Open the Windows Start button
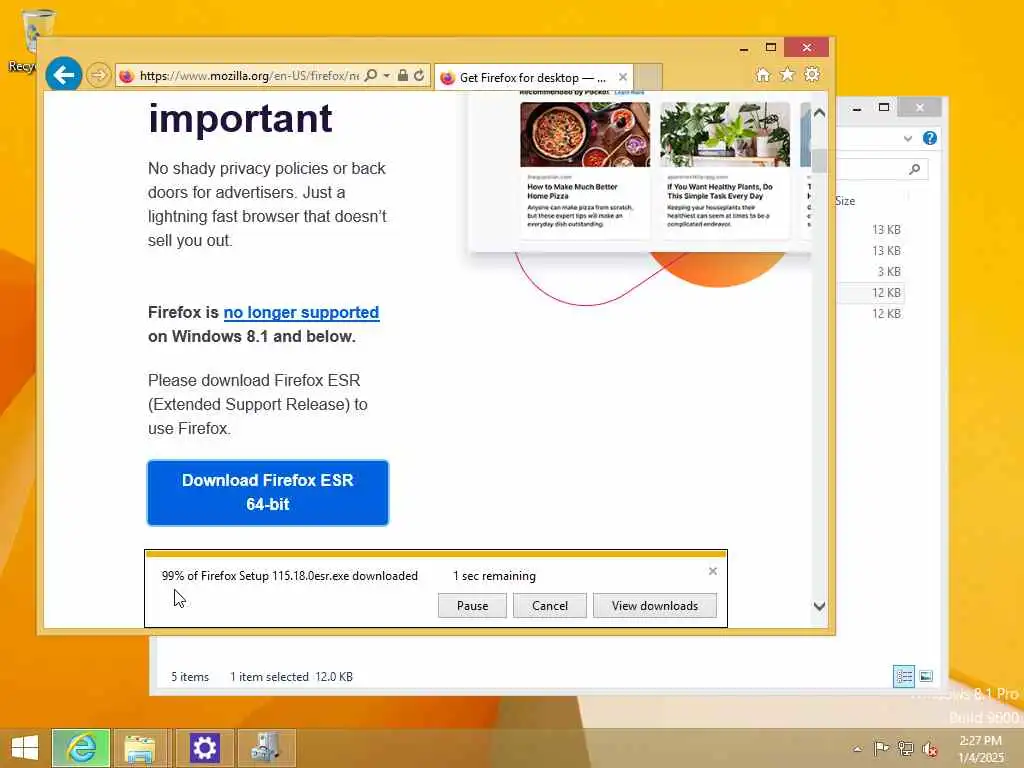This screenshot has height=768, width=1024. tap(25, 748)
